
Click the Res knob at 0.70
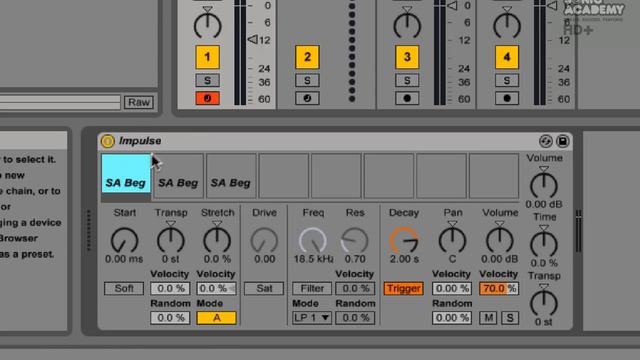click(x=354, y=240)
